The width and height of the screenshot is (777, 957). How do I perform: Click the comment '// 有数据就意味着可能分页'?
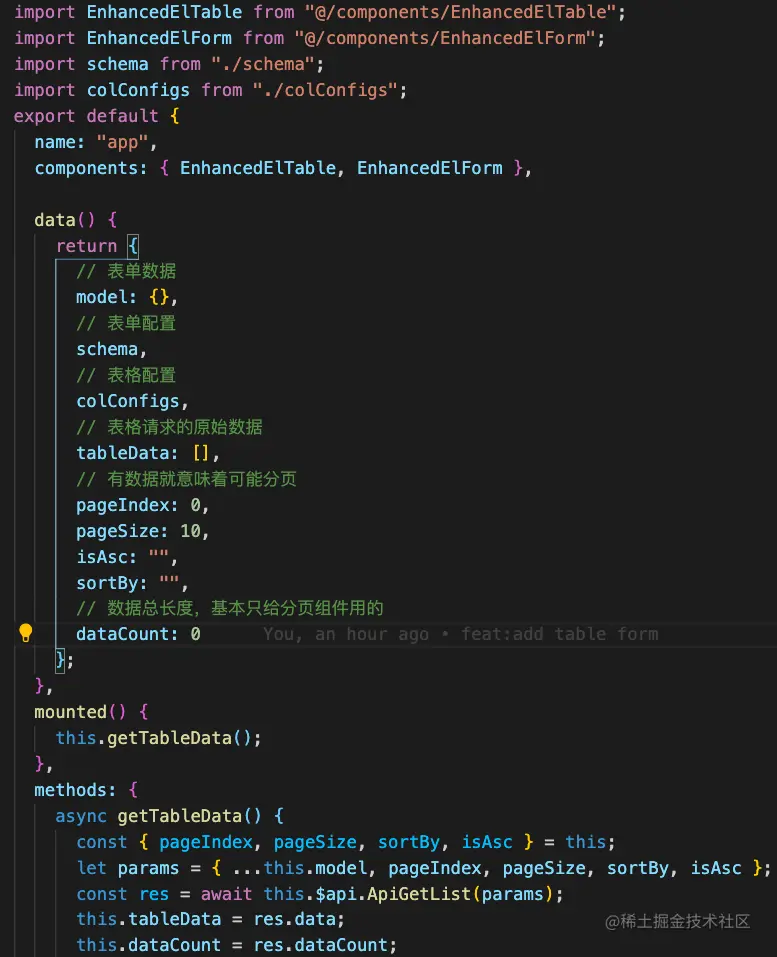[186, 479]
